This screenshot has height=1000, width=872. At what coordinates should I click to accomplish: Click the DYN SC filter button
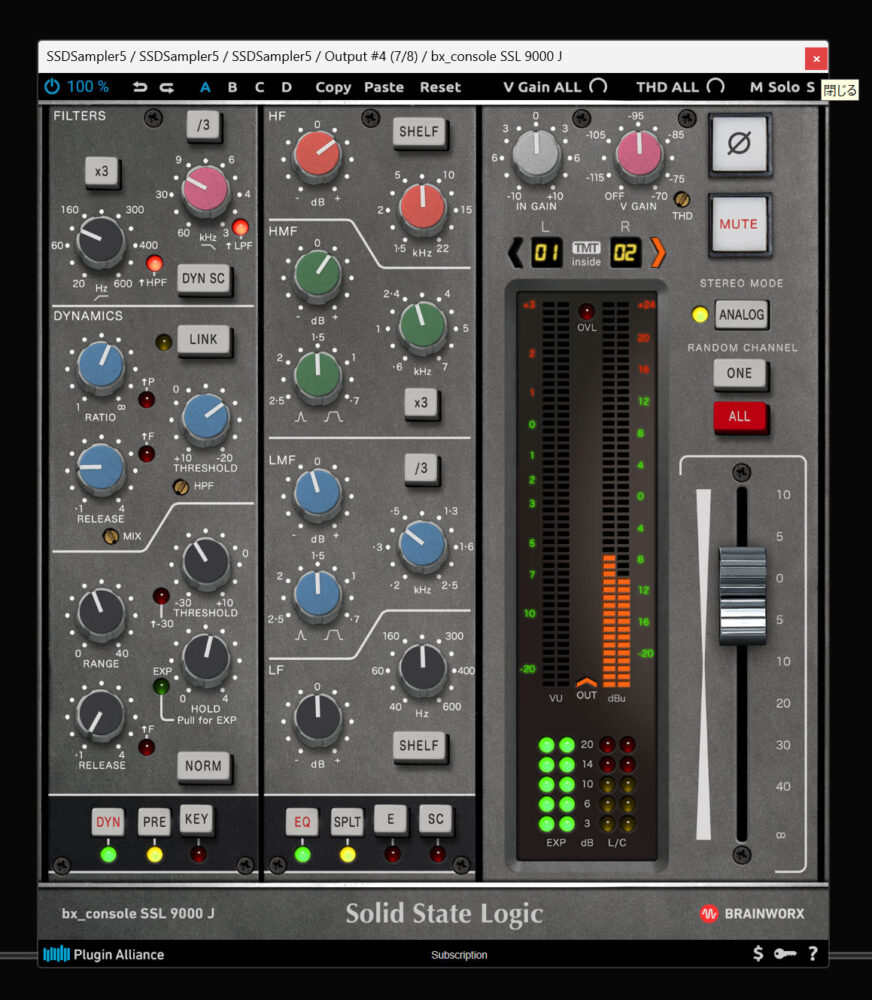coord(203,279)
